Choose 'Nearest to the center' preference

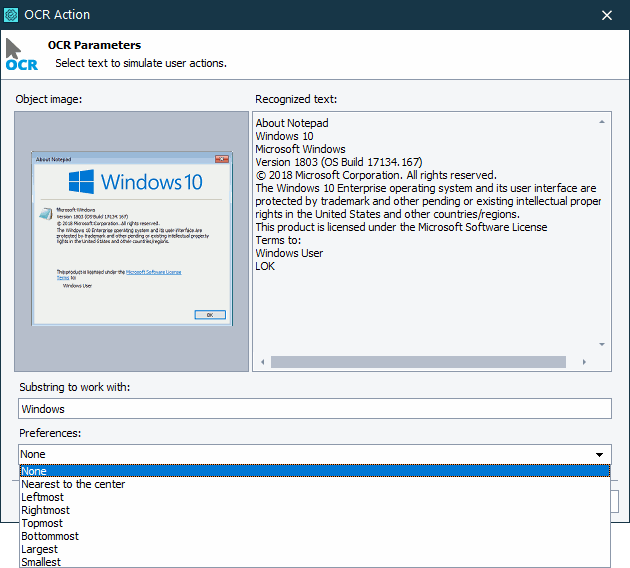(73, 484)
